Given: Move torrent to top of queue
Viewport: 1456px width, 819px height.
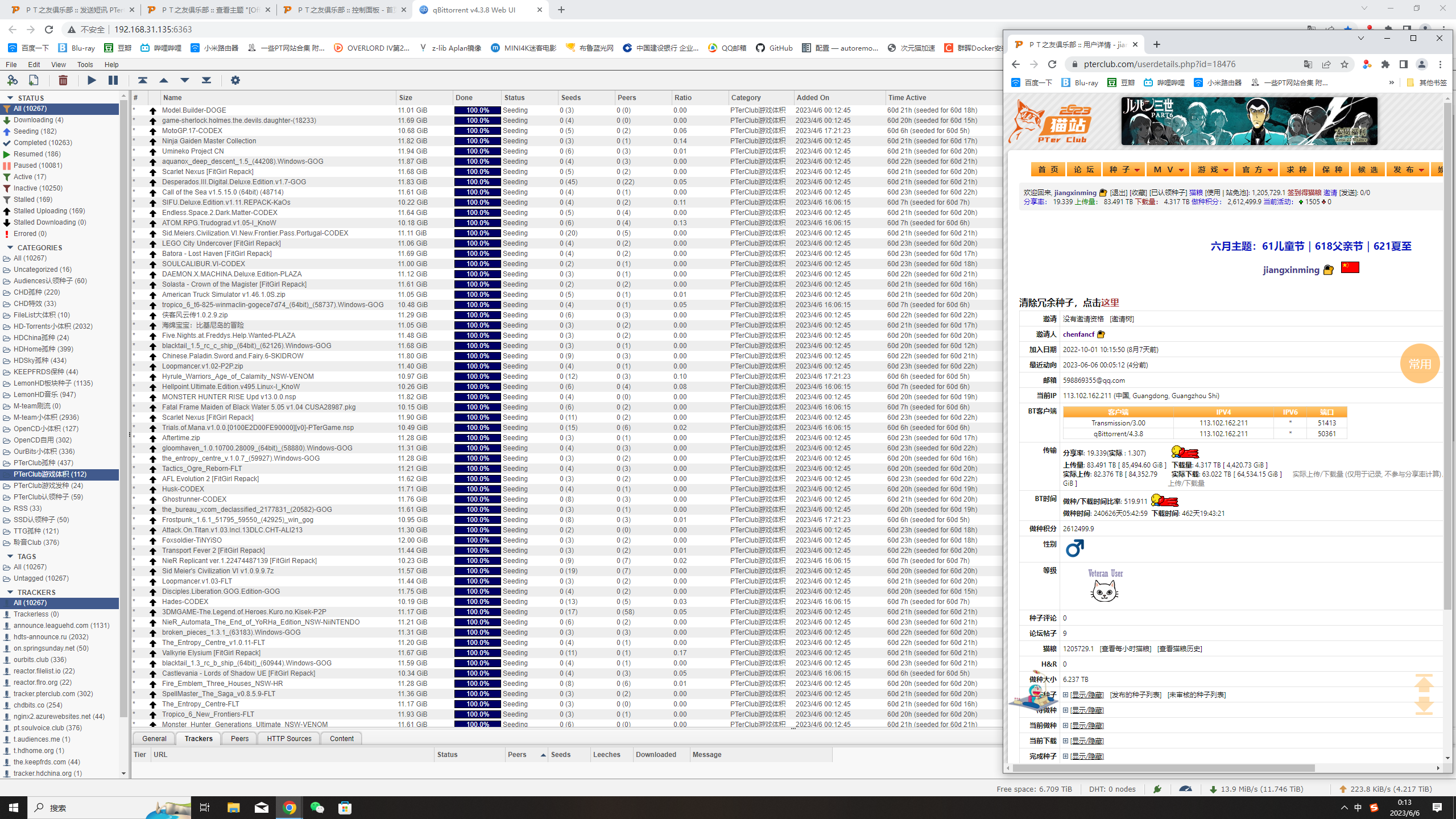Looking at the screenshot, I should 142,80.
